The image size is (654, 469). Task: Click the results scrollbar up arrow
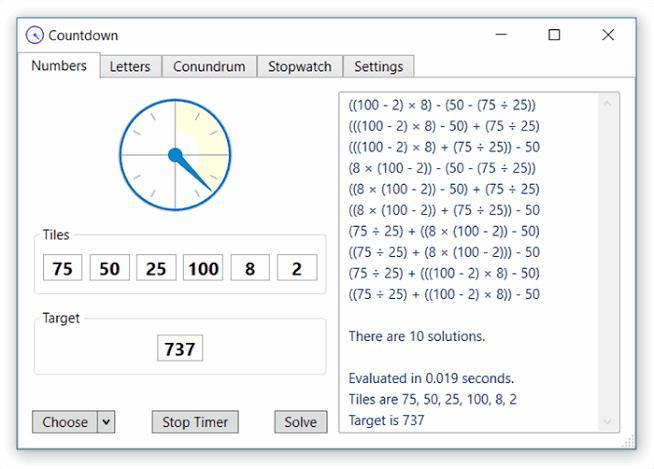point(608,103)
